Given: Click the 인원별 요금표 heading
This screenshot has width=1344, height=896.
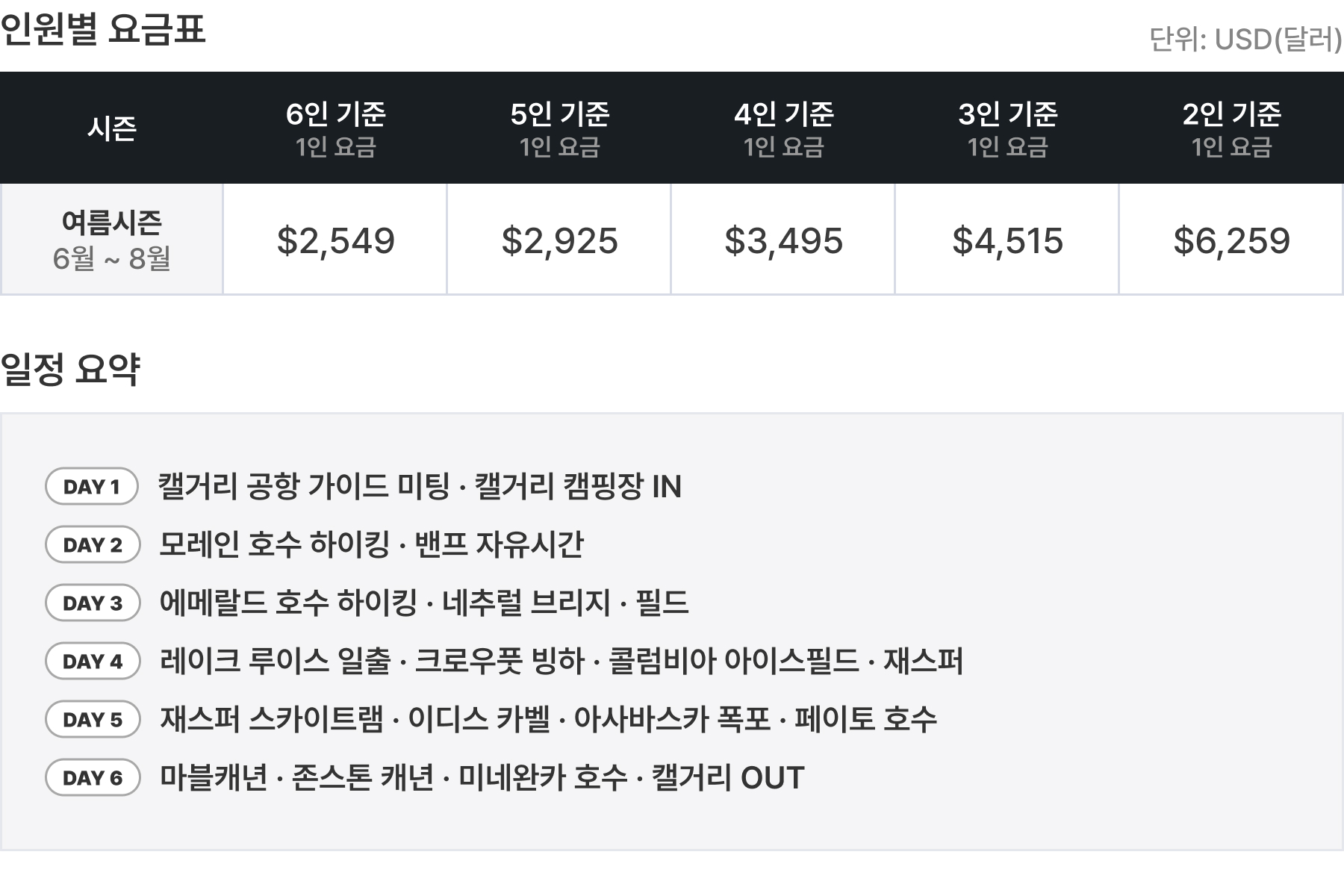Looking at the screenshot, I should click(x=103, y=30).
